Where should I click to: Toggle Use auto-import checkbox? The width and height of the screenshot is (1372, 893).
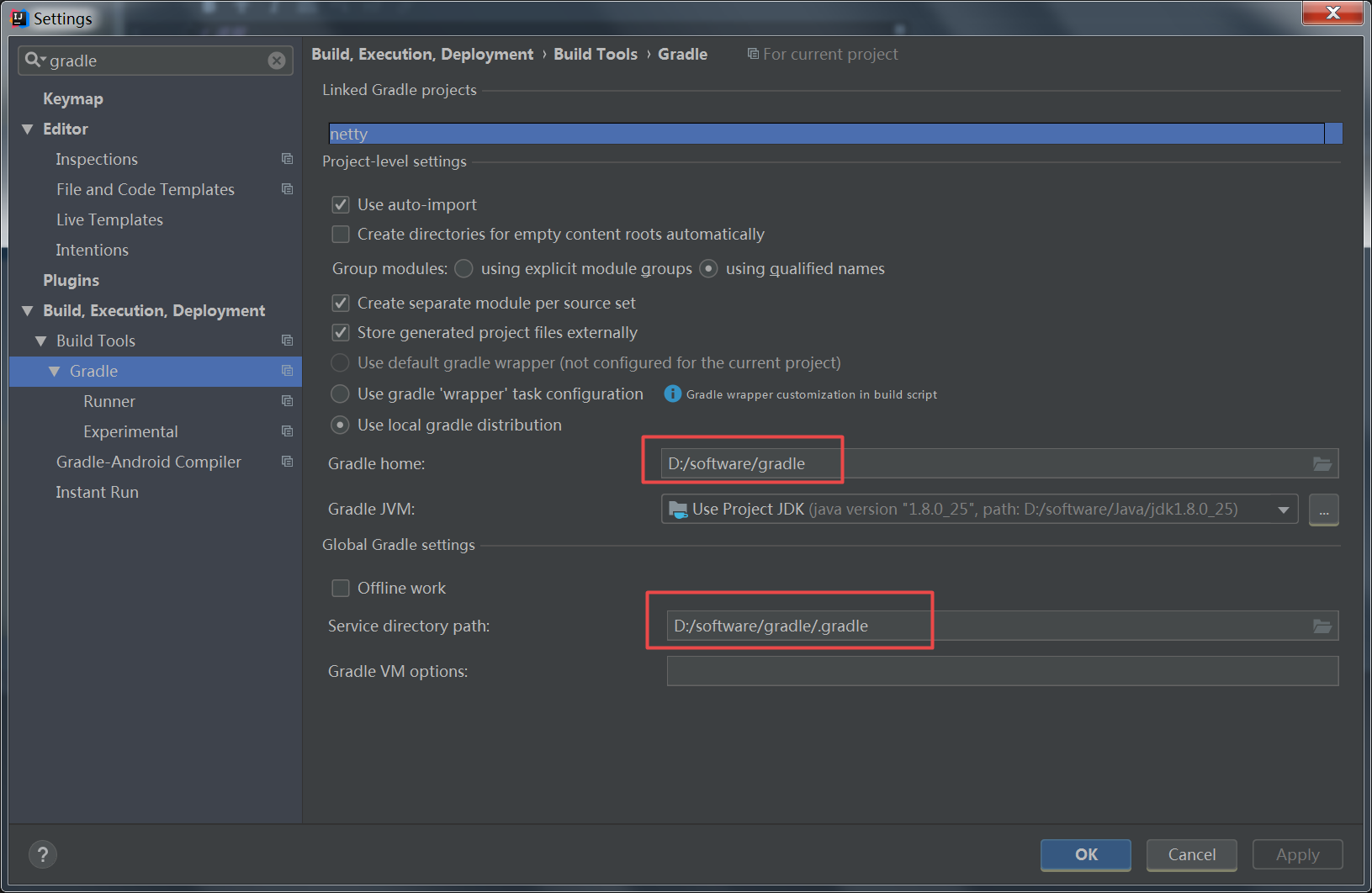pos(341,204)
